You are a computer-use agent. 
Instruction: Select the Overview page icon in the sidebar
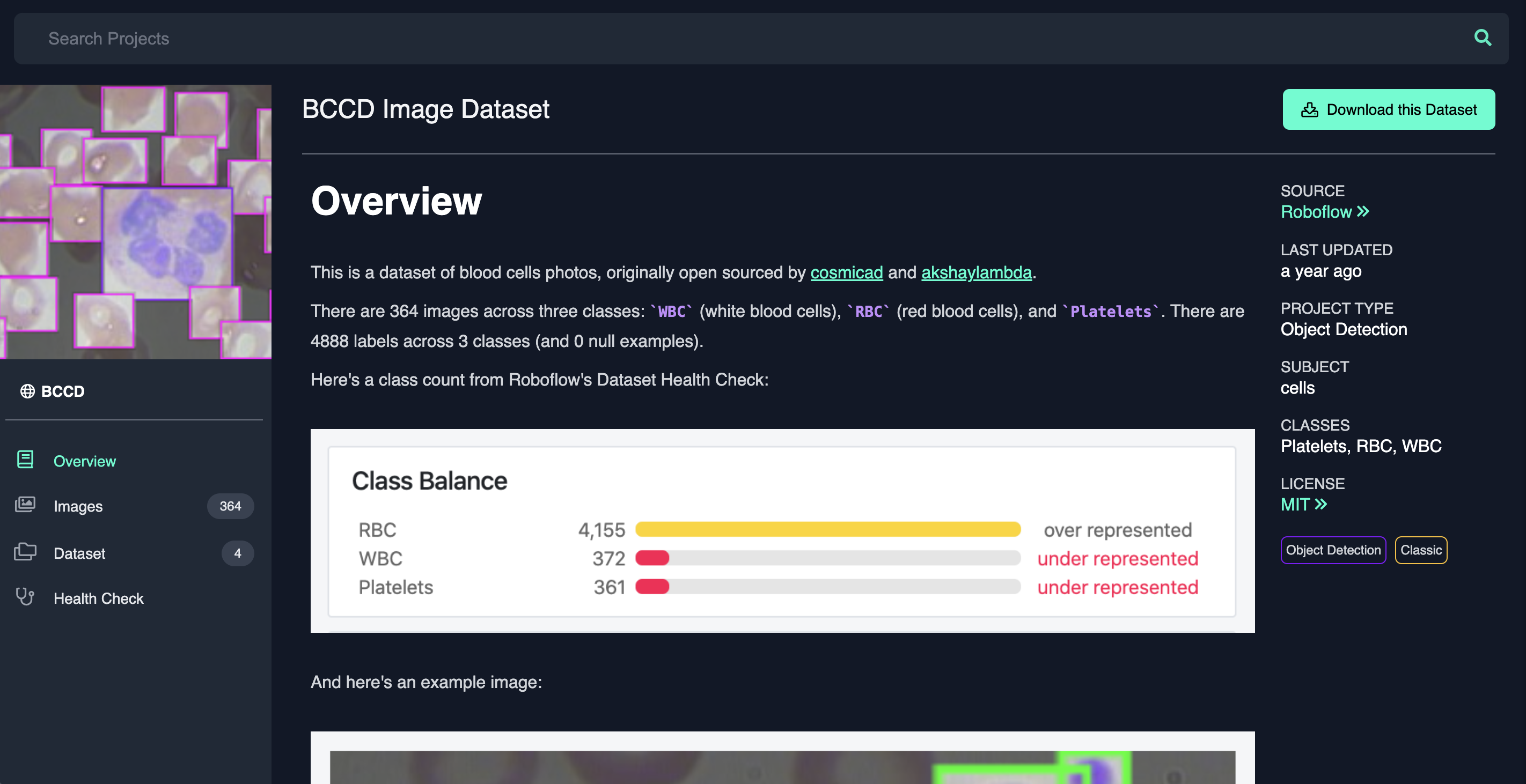25,459
